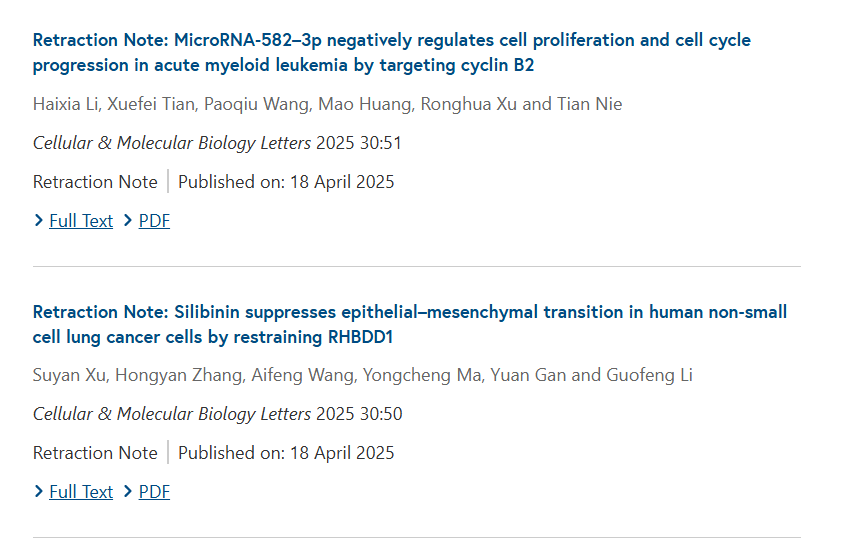The height and width of the screenshot is (539, 868).
Task: Open Full Text of the MicroRNA-582–3p article
Action: coord(81,221)
